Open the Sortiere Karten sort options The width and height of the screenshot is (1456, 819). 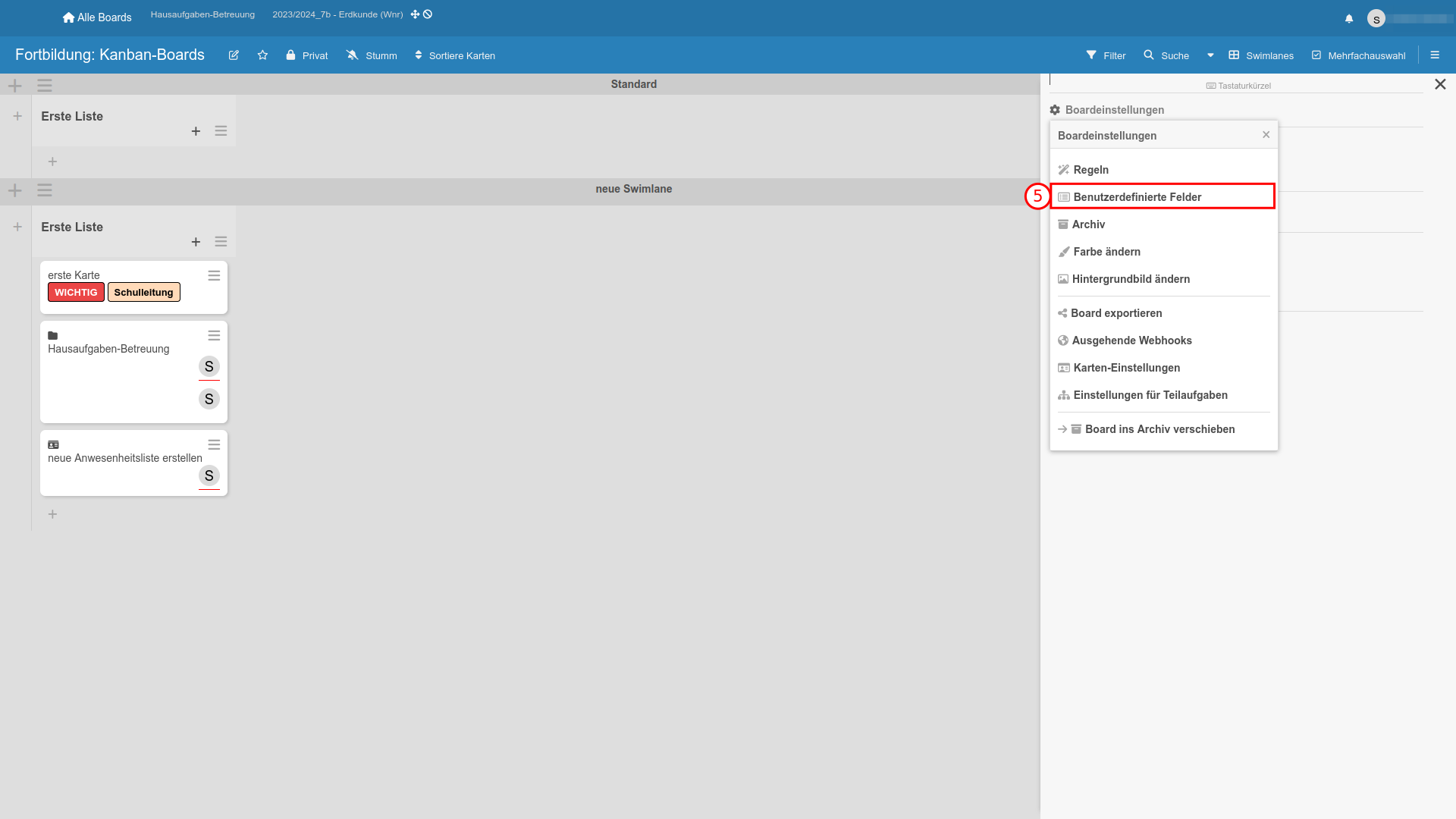(455, 55)
